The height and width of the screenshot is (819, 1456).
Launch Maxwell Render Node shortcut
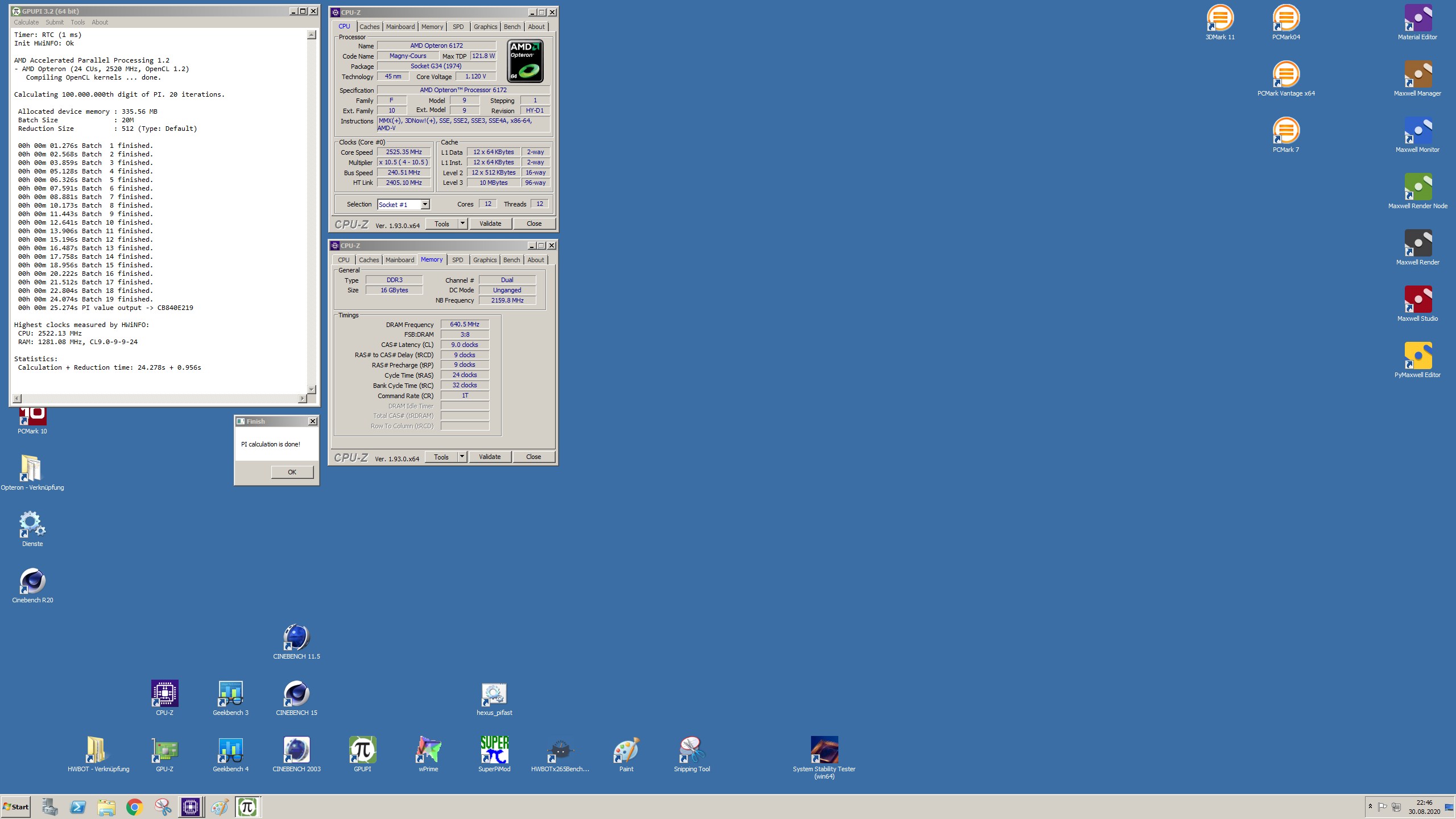1417,191
